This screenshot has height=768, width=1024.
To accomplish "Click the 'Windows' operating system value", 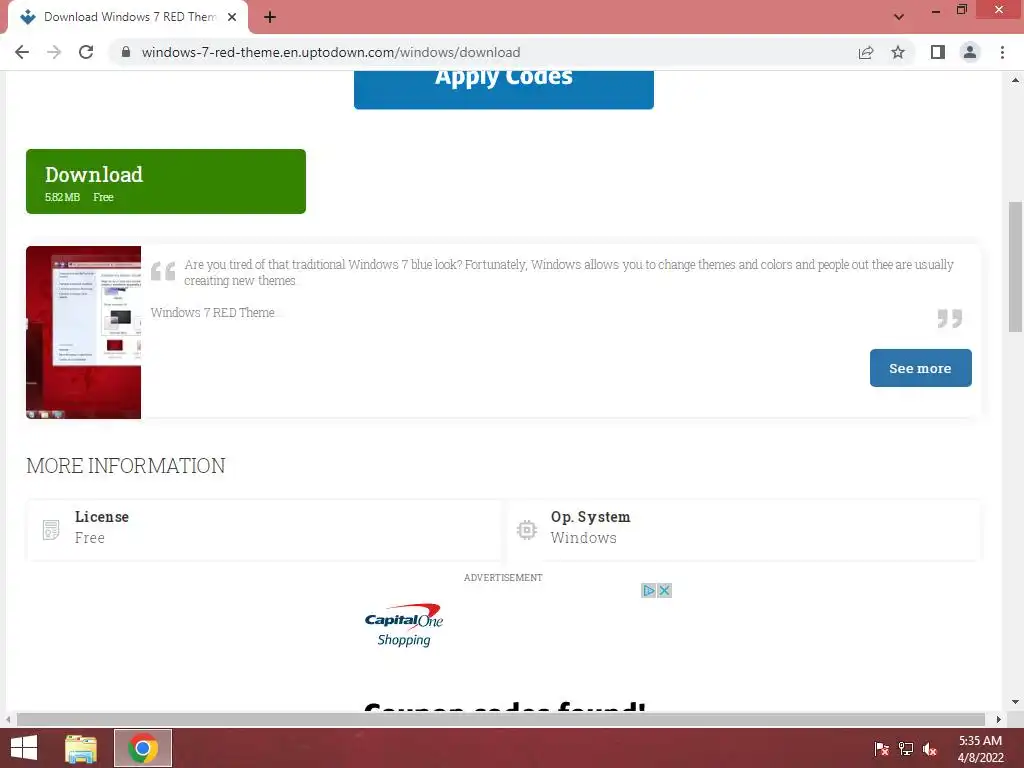I will click(x=583, y=537).
